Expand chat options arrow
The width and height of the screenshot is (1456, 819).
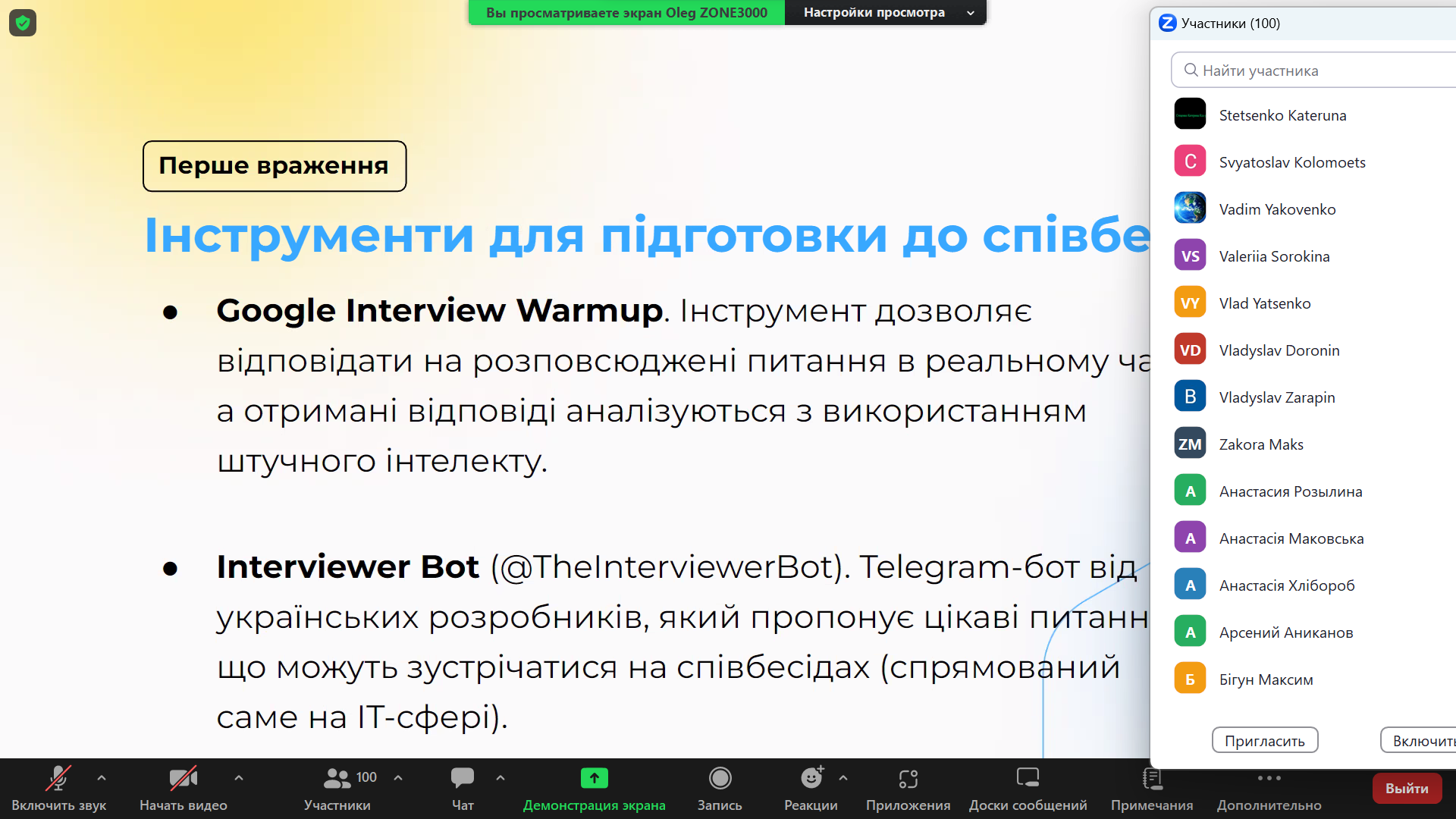point(500,778)
